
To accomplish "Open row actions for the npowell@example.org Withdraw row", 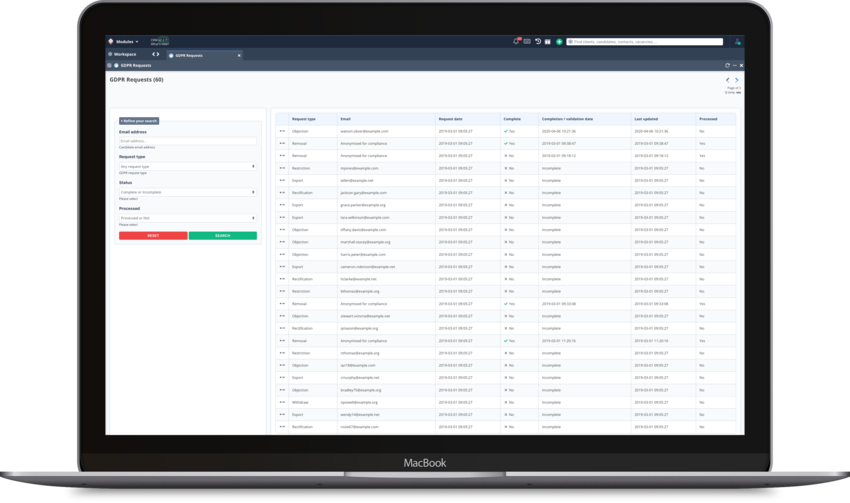I will [x=282, y=402].
